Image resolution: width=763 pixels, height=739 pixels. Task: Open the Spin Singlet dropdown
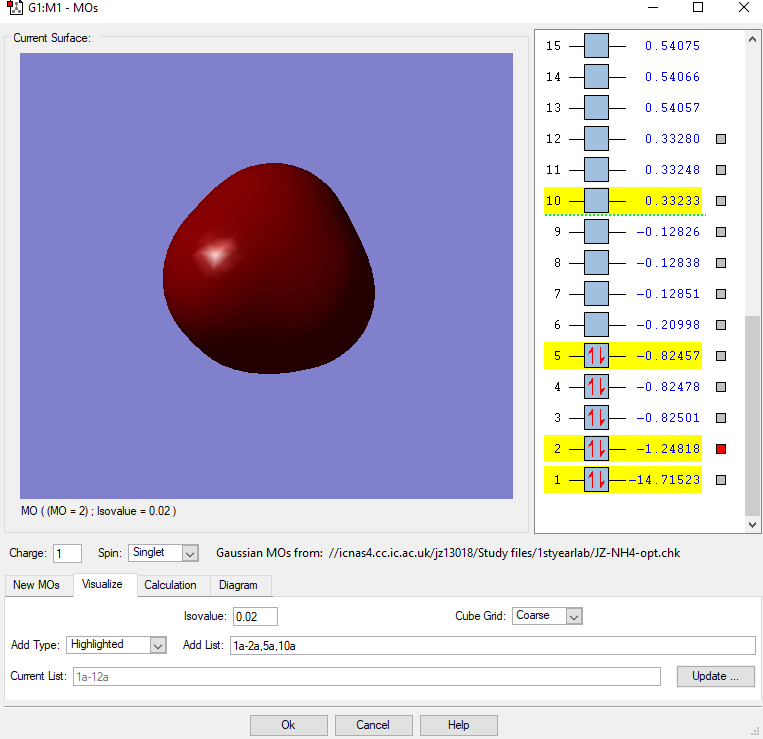click(164, 553)
